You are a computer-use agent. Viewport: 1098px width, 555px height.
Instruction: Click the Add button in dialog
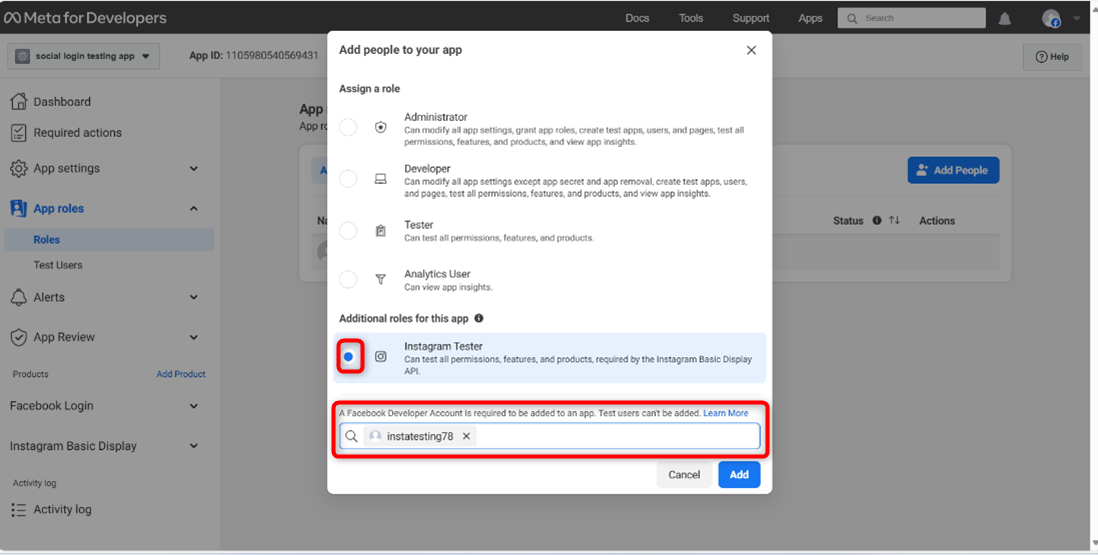click(x=739, y=475)
